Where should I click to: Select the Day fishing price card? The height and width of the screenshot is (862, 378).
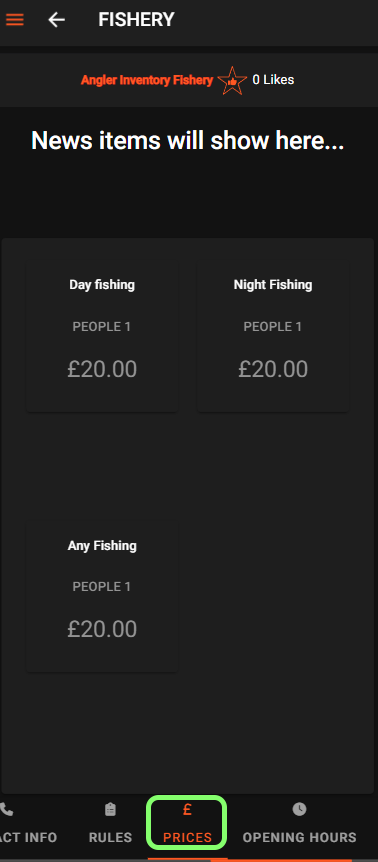(x=102, y=337)
